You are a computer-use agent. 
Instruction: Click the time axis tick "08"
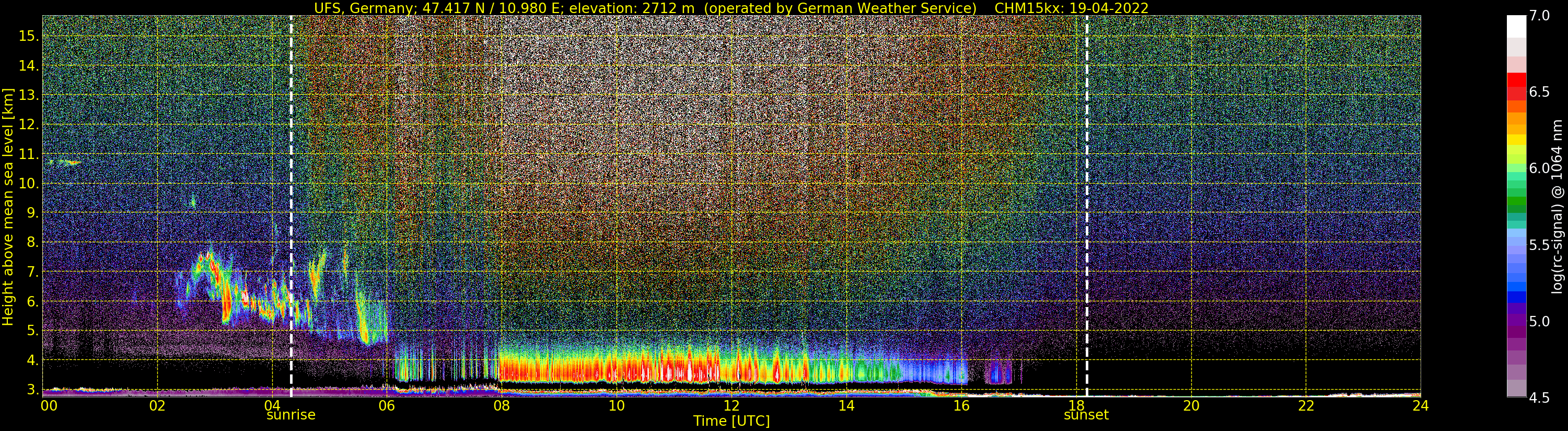(x=502, y=405)
